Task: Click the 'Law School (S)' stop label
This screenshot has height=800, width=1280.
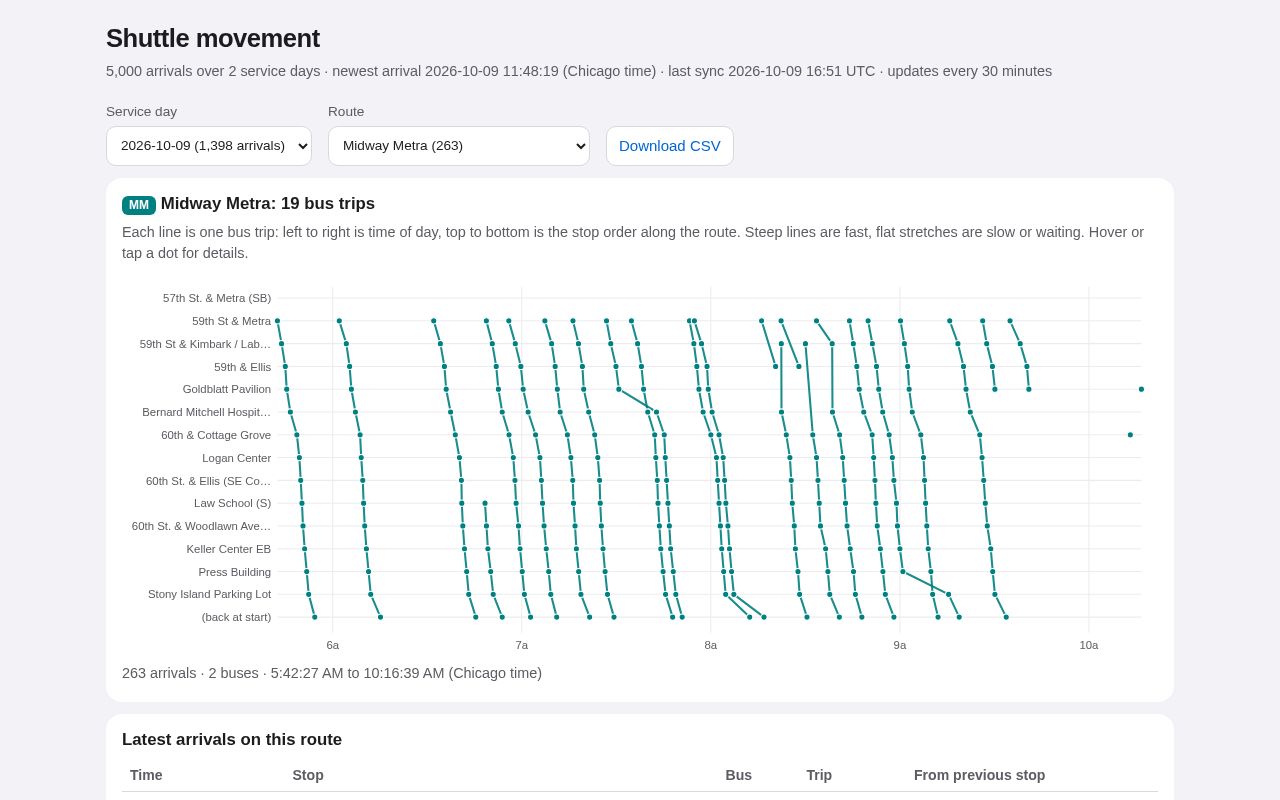Action: pos(232,503)
